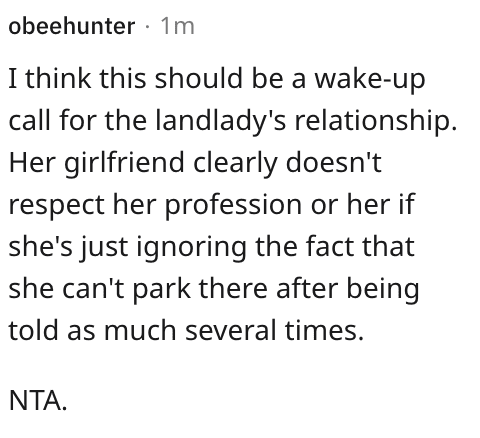Open the obeehunter user profile
This screenshot has height=438, width=480.
(x=72, y=26)
